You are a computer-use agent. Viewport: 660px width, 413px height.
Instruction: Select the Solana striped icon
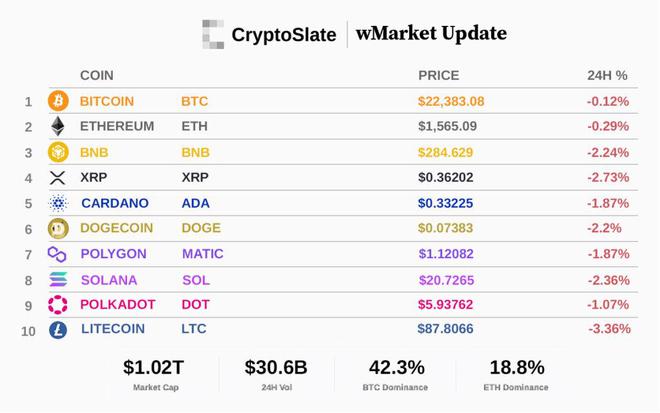tap(58, 280)
